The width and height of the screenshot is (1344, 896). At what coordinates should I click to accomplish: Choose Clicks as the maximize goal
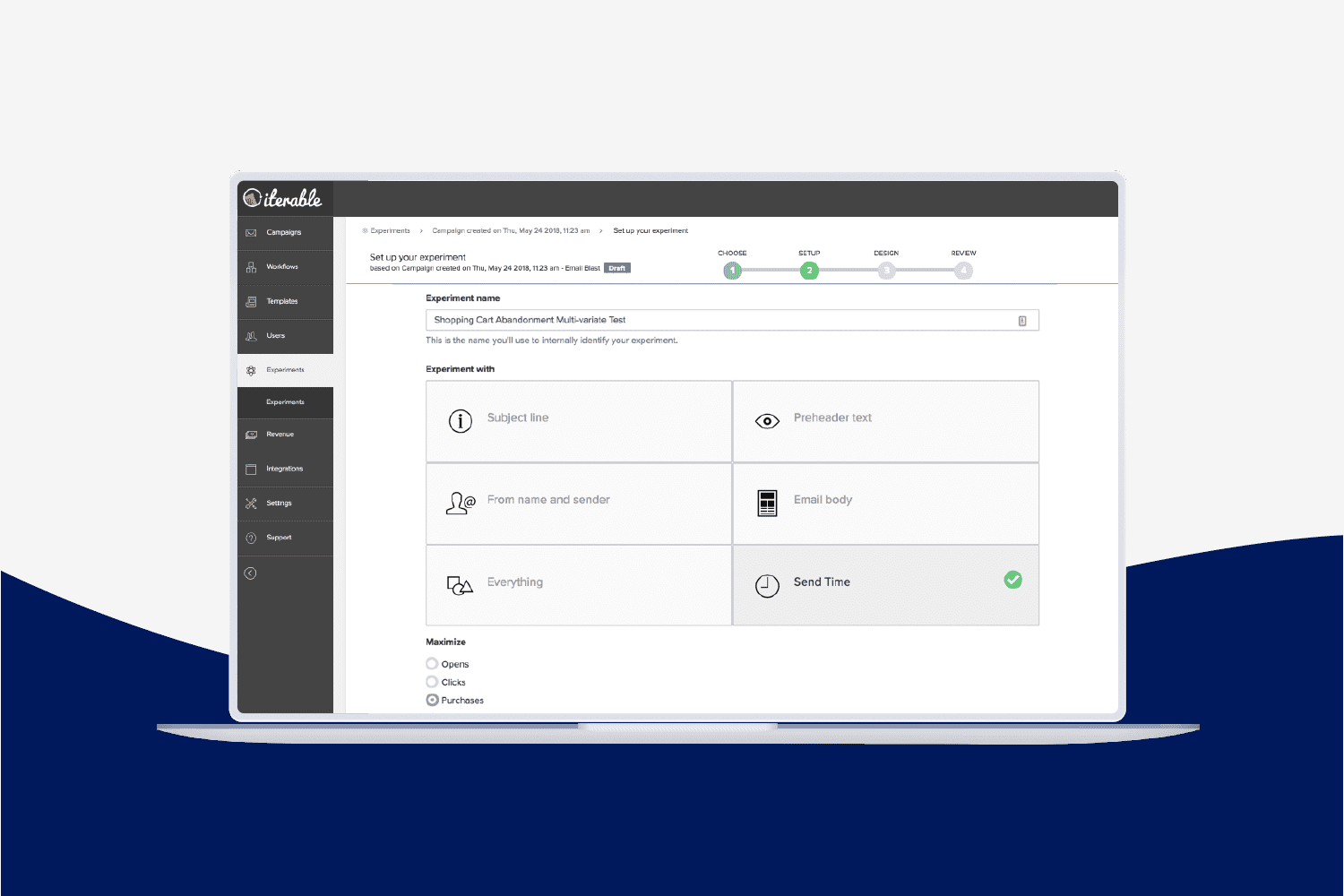click(432, 681)
